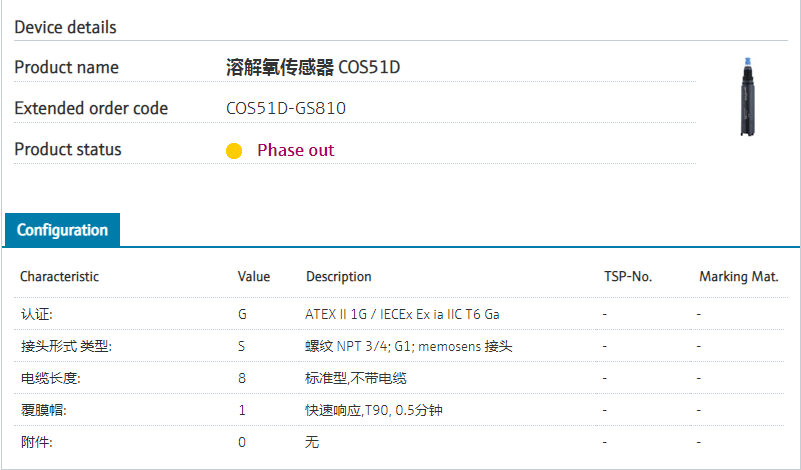Select the 附件 row
This screenshot has width=801, height=470.
point(38,442)
